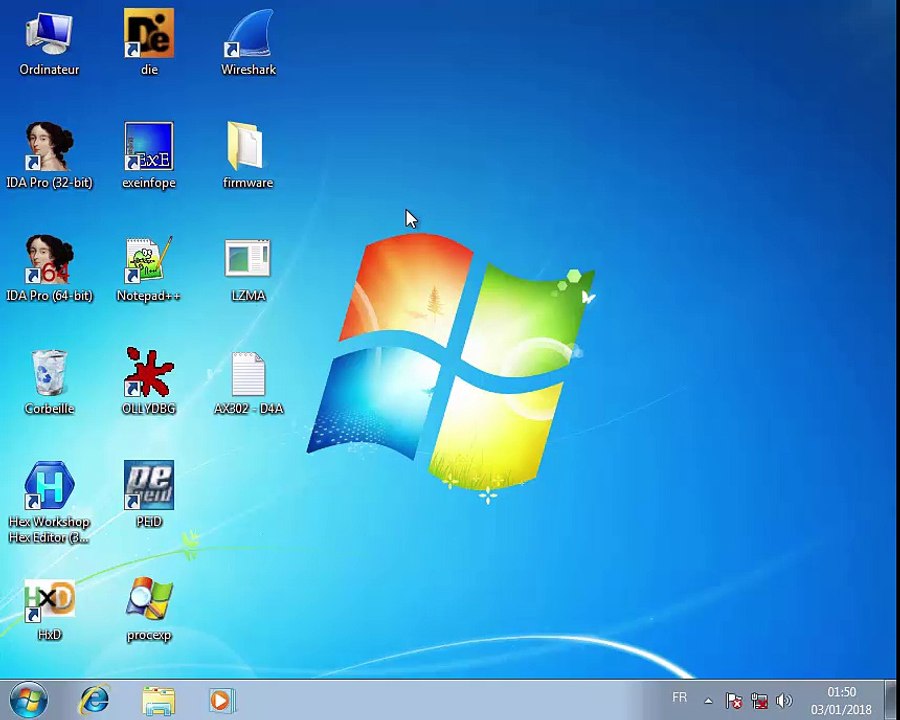This screenshot has height=720, width=900.
Task: Open Windows Explorer from the taskbar
Action: tap(159, 700)
